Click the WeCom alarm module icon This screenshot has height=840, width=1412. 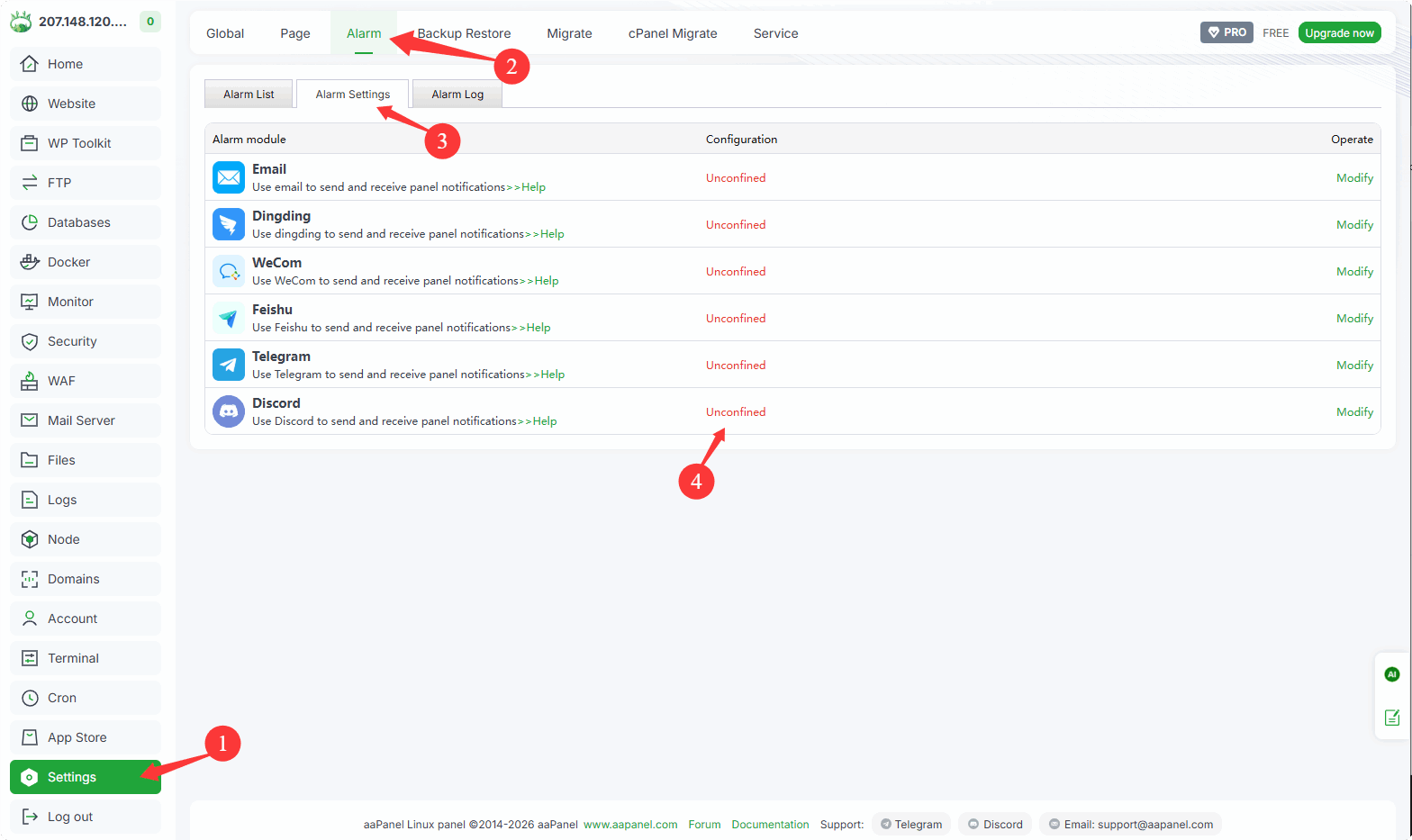click(229, 271)
